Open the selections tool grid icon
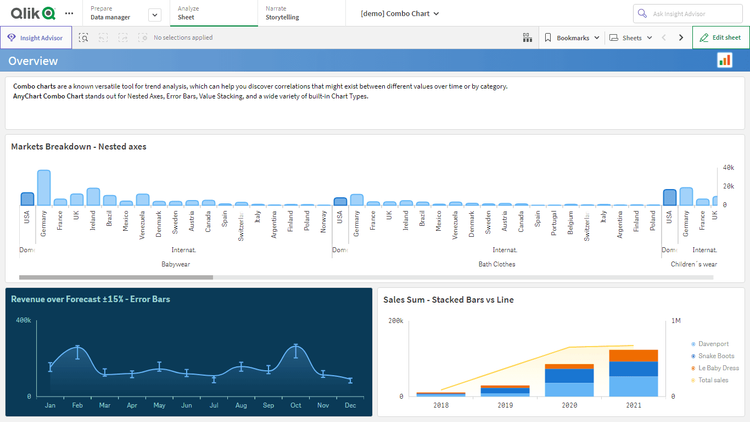The image size is (750, 422). [527, 37]
